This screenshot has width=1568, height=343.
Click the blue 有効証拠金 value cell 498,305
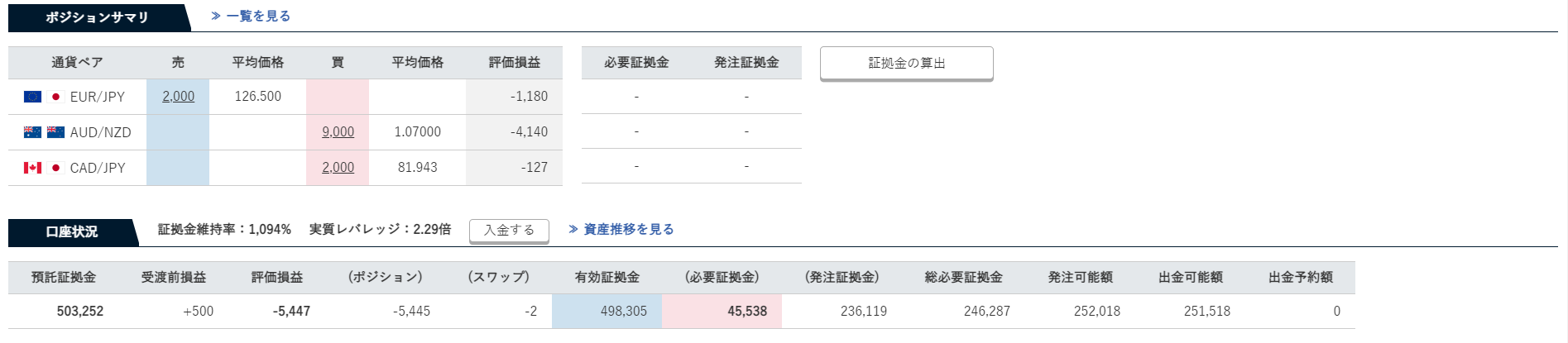tap(607, 312)
